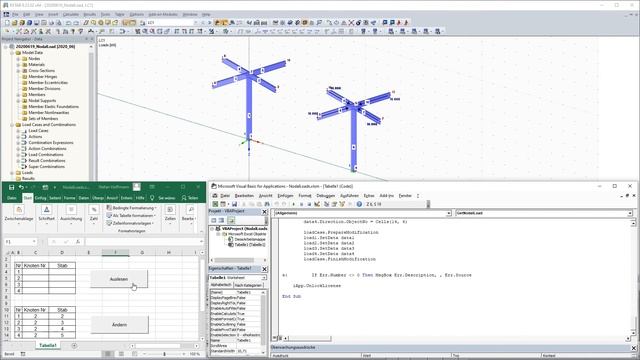Click into the Excel formula bar
Viewport: 640px width, 360px height.
pos(144,242)
